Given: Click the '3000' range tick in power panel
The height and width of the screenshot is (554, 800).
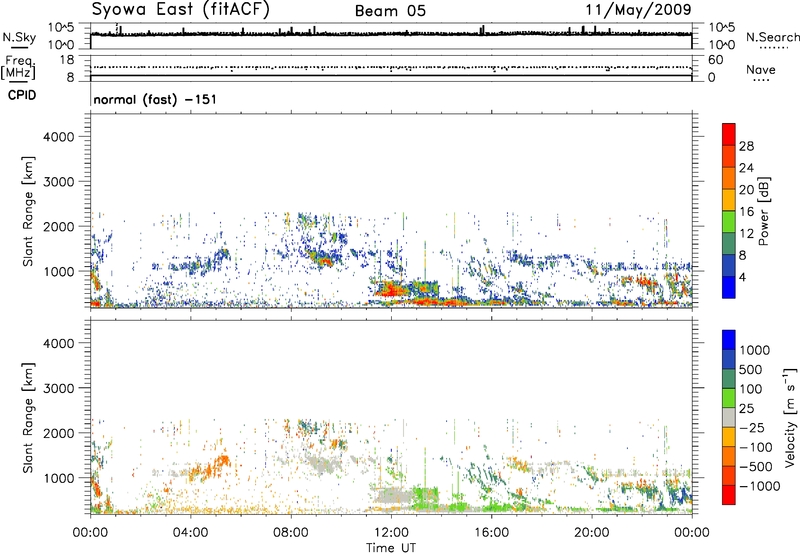Looking at the screenshot, I should pyautogui.click(x=59, y=182).
